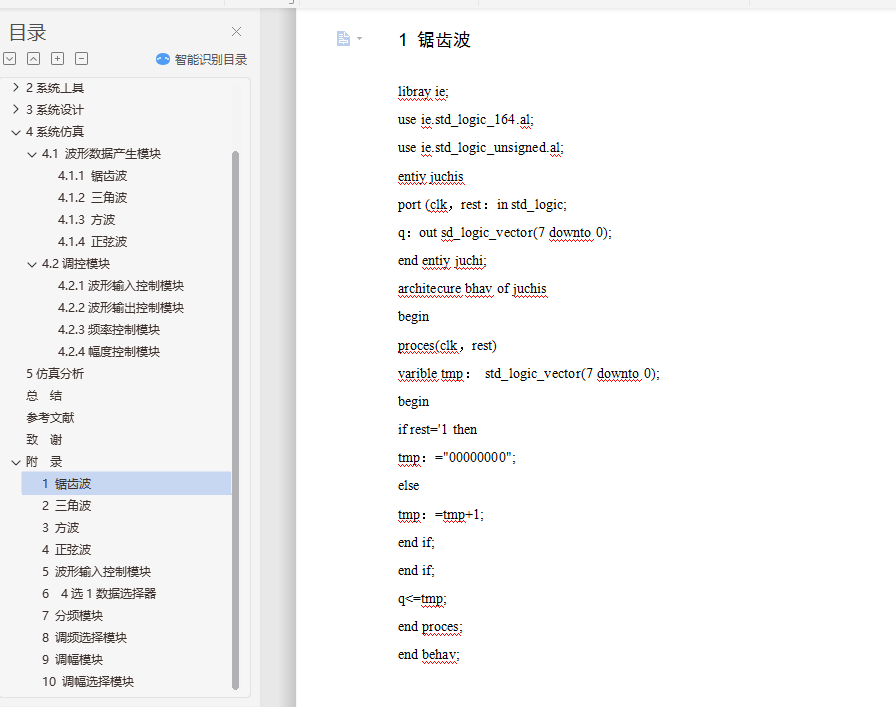Go to appendix item 6 4选1数据选择器
896x707 pixels.
tap(99, 594)
